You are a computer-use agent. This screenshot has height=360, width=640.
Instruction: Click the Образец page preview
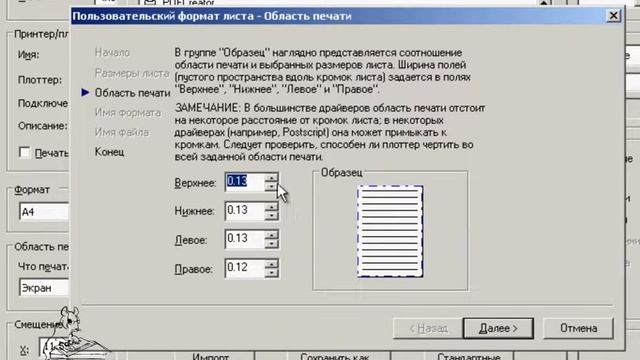coord(390,231)
